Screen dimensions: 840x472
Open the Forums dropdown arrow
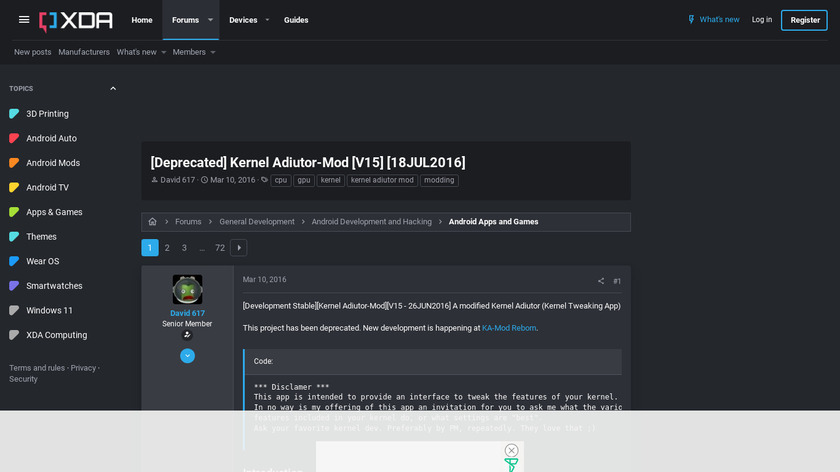point(211,20)
